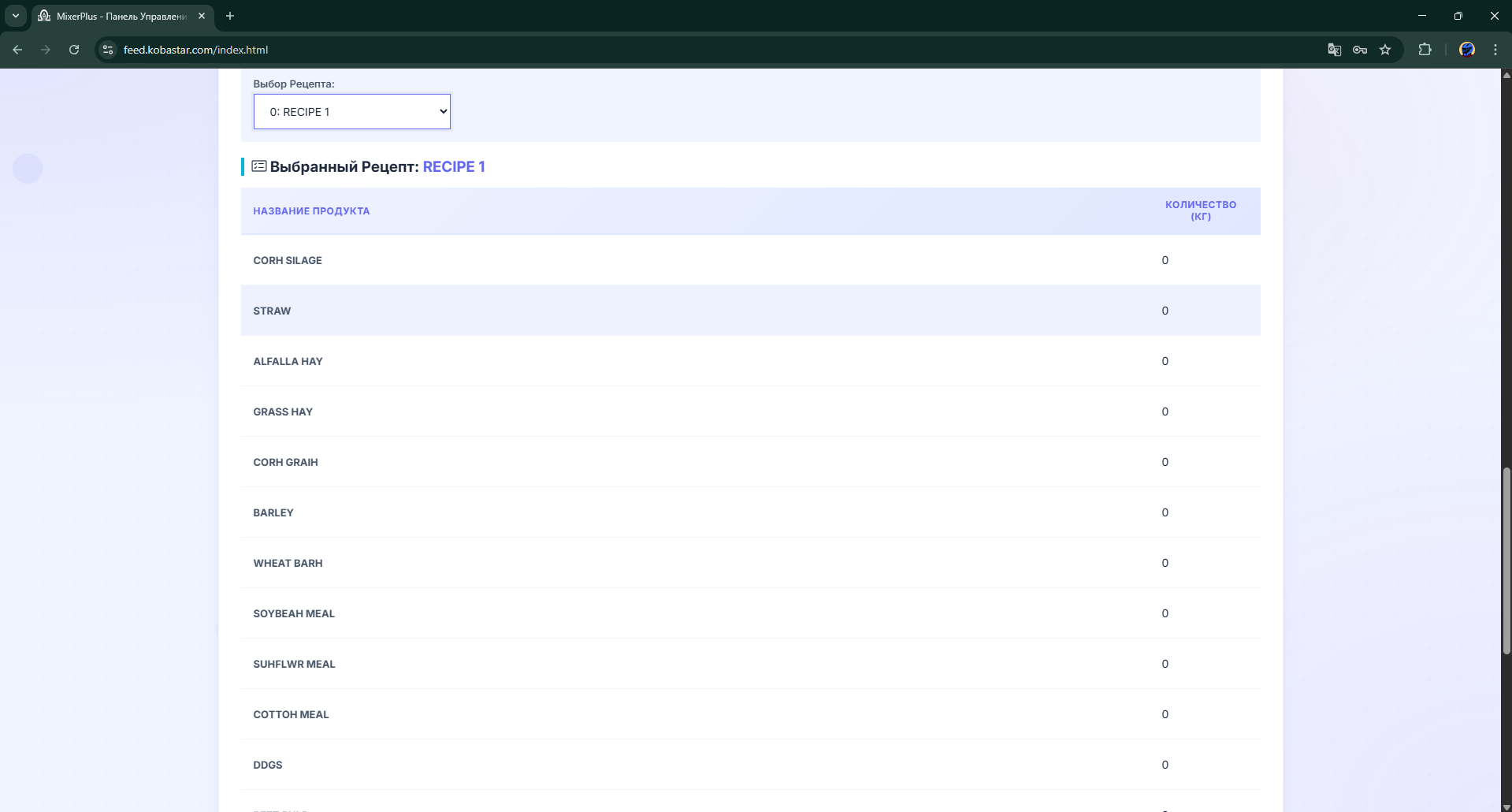Viewport: 1512px width, 812px height.
Task: Click the browser back arrow
Action: [17, 50]
